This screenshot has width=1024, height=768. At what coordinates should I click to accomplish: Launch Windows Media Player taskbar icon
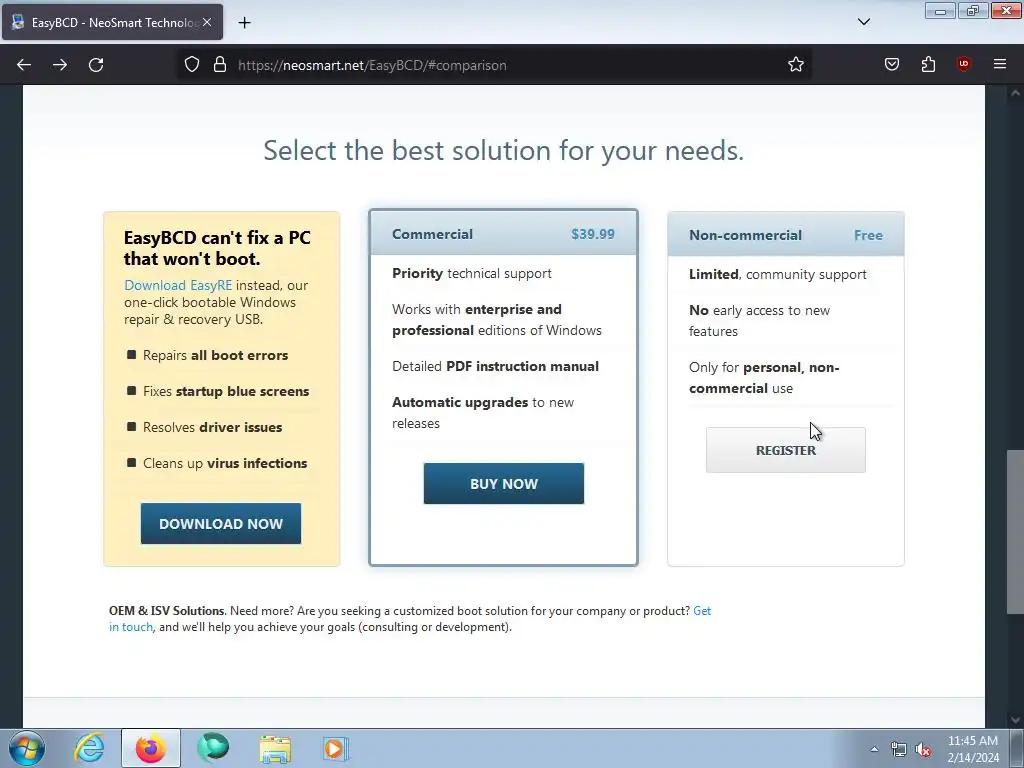[336, 748]
